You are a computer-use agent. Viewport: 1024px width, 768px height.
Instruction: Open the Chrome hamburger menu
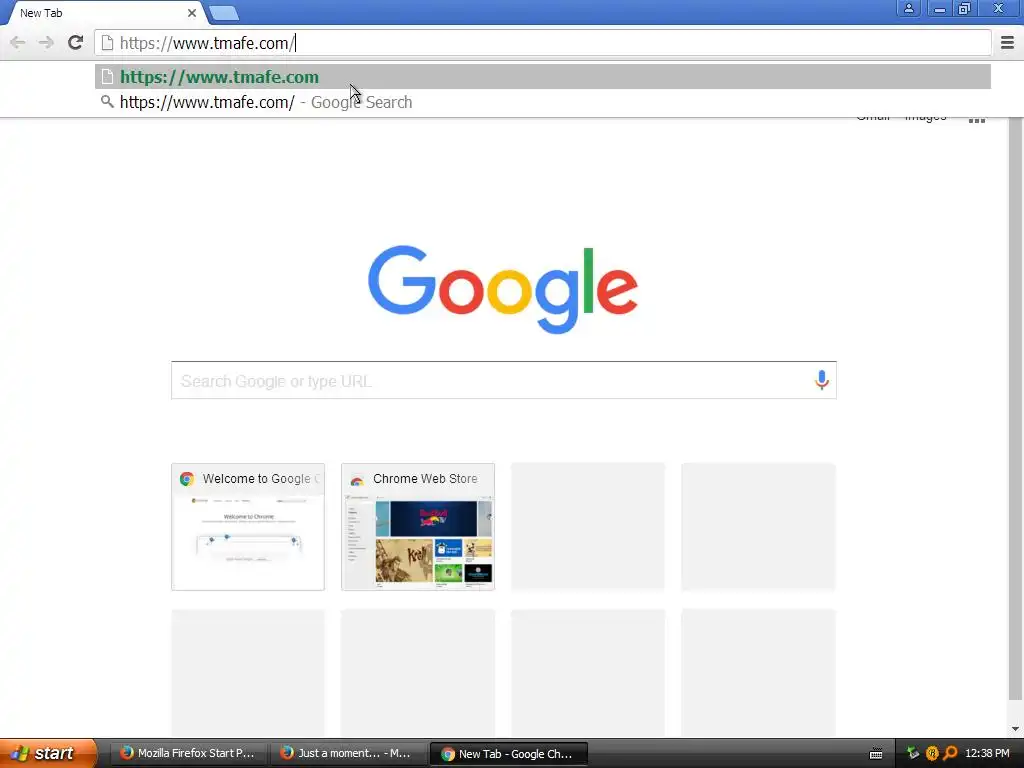pos(1007,43)
